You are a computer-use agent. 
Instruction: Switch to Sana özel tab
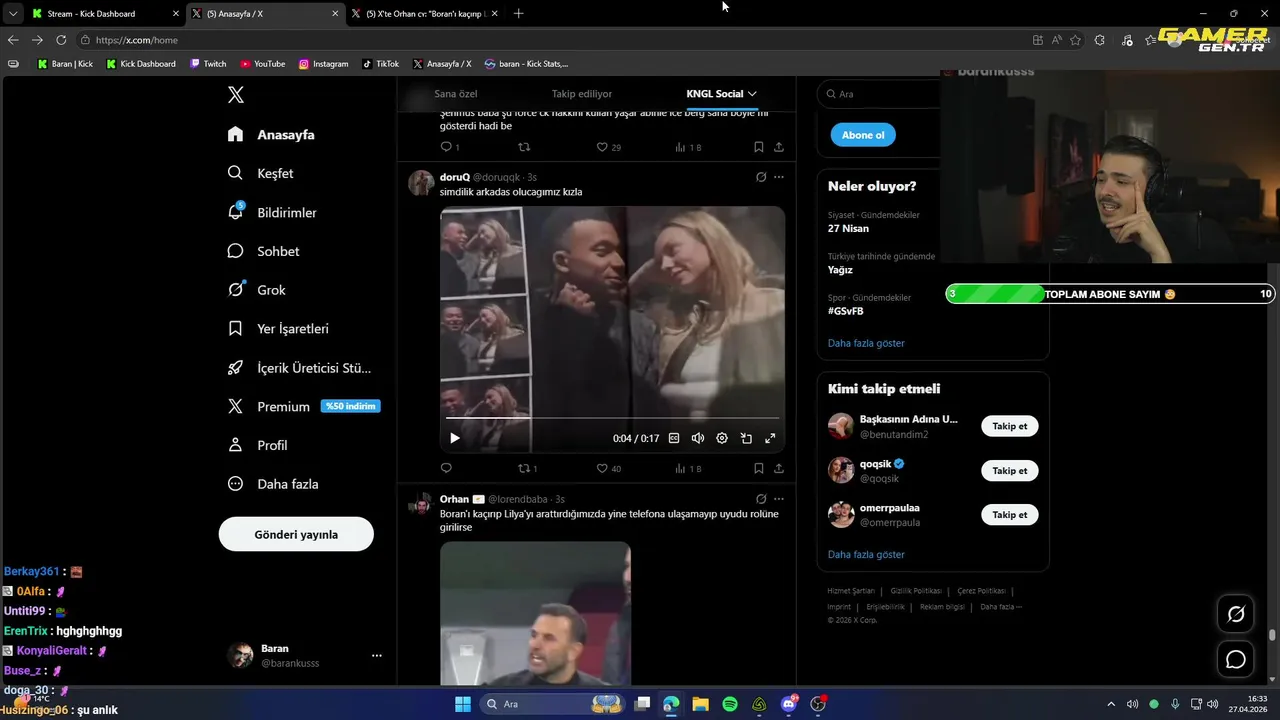[x=456, y=94]
